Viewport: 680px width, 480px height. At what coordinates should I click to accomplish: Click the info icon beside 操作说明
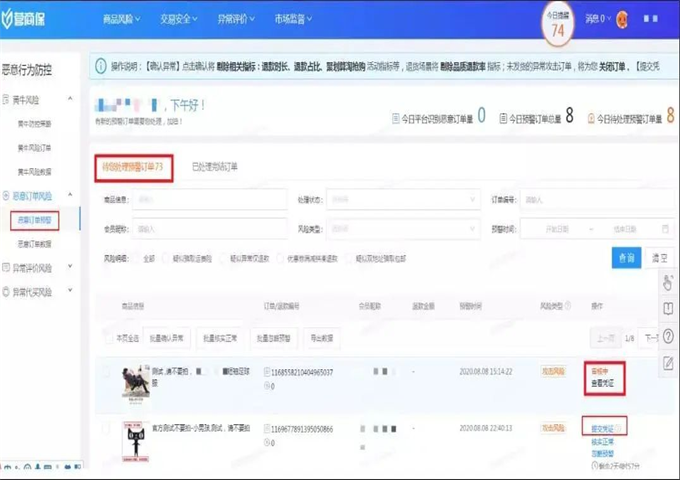click(101, 66)
